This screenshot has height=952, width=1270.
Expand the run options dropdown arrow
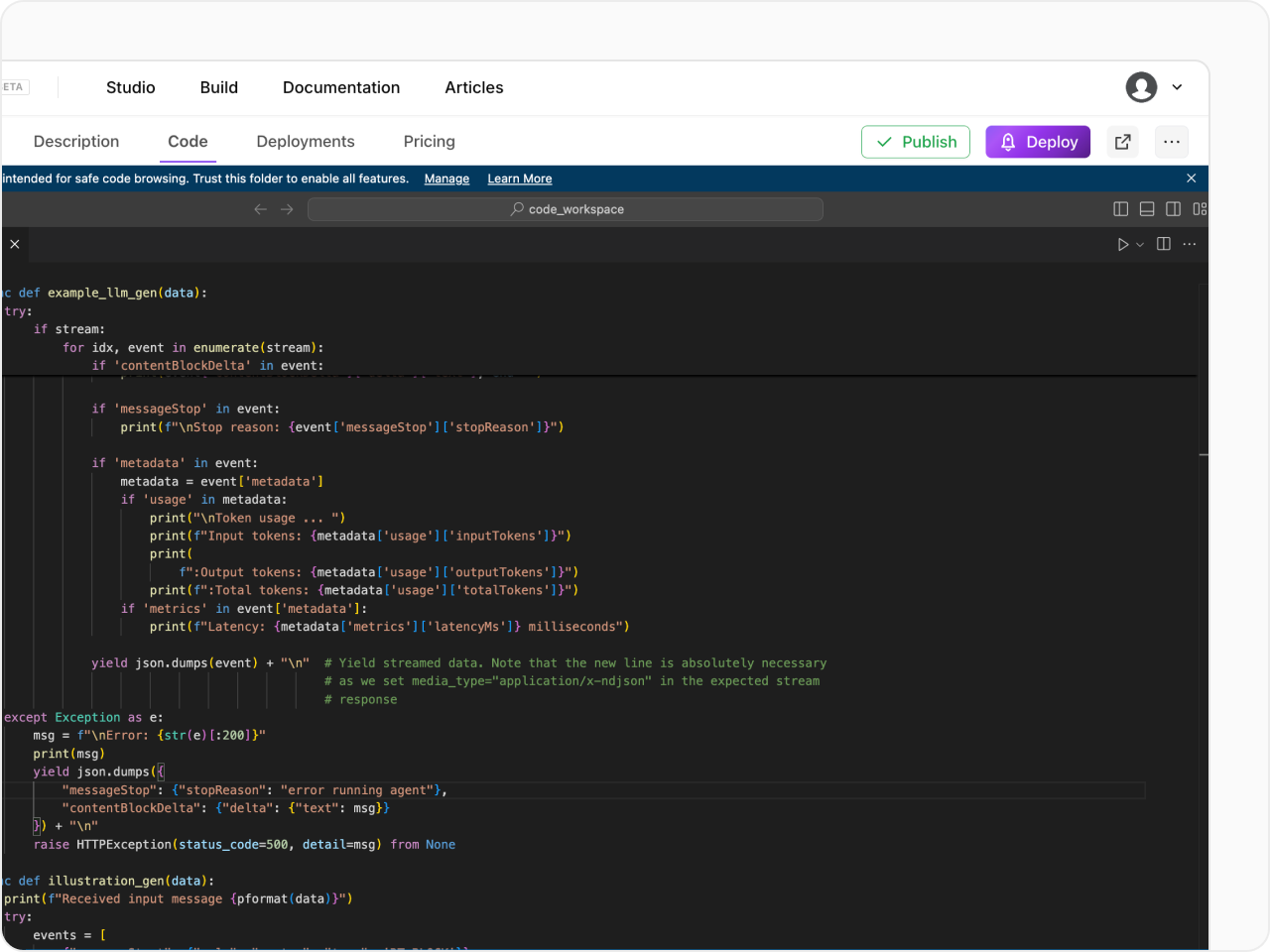[1140, 245]
